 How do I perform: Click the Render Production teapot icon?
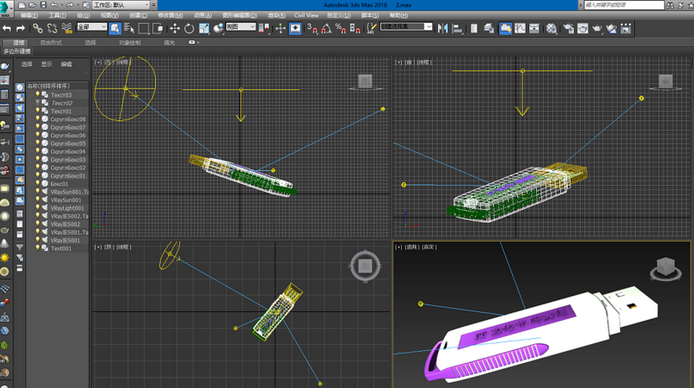597,29
